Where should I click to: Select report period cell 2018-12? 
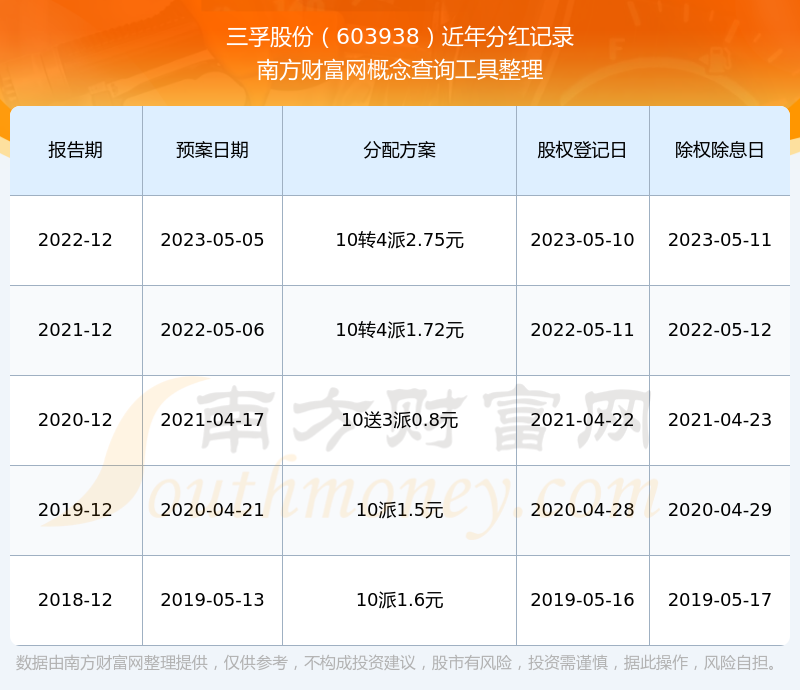76,600
